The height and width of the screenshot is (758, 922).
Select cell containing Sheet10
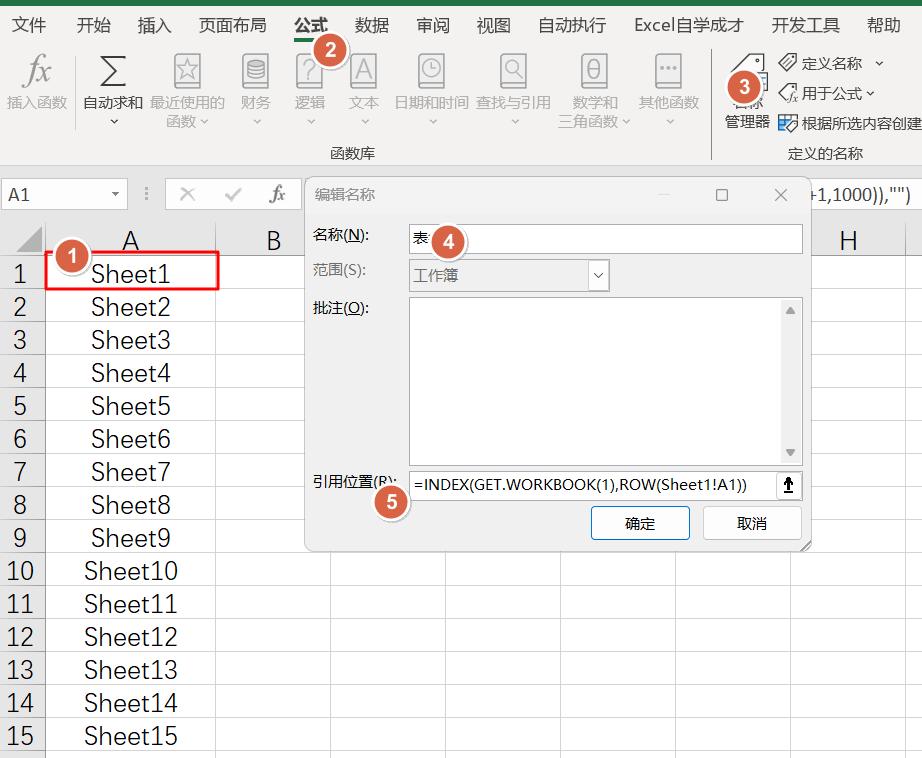[131, 570]
